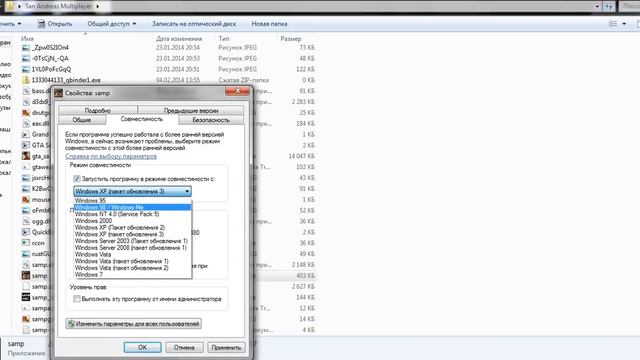Select Windows NT 4.0 (Service Pack 5)

pyautogui.click(x=133, y=214)
